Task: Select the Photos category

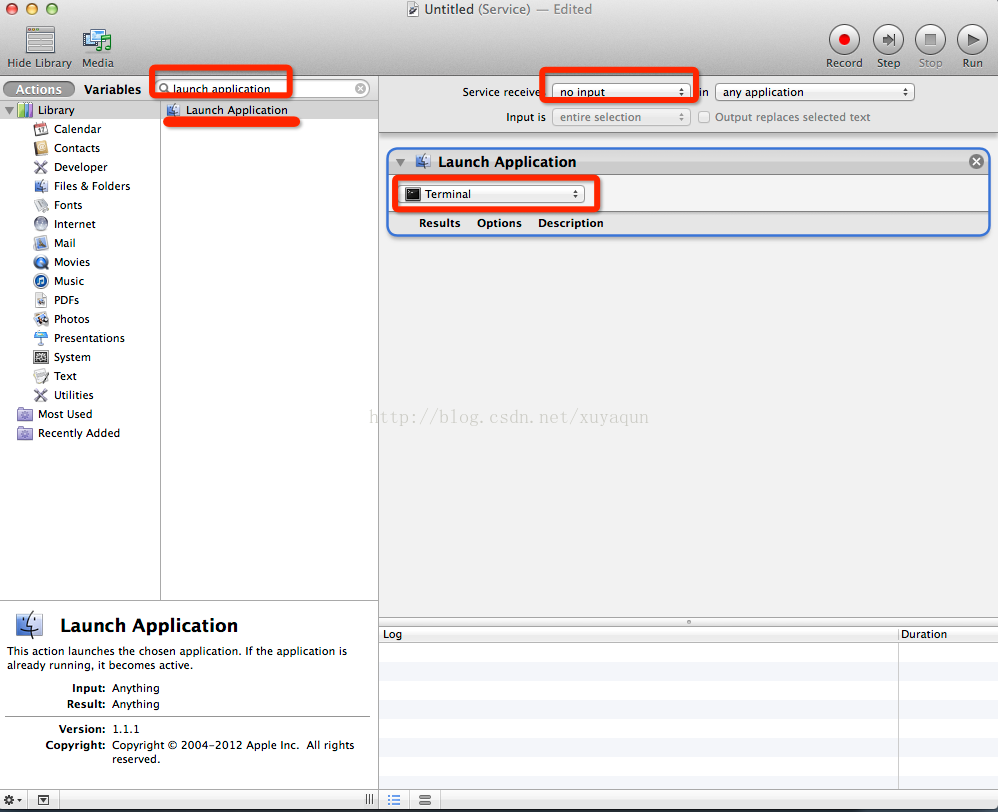Action: click(71, 319)
